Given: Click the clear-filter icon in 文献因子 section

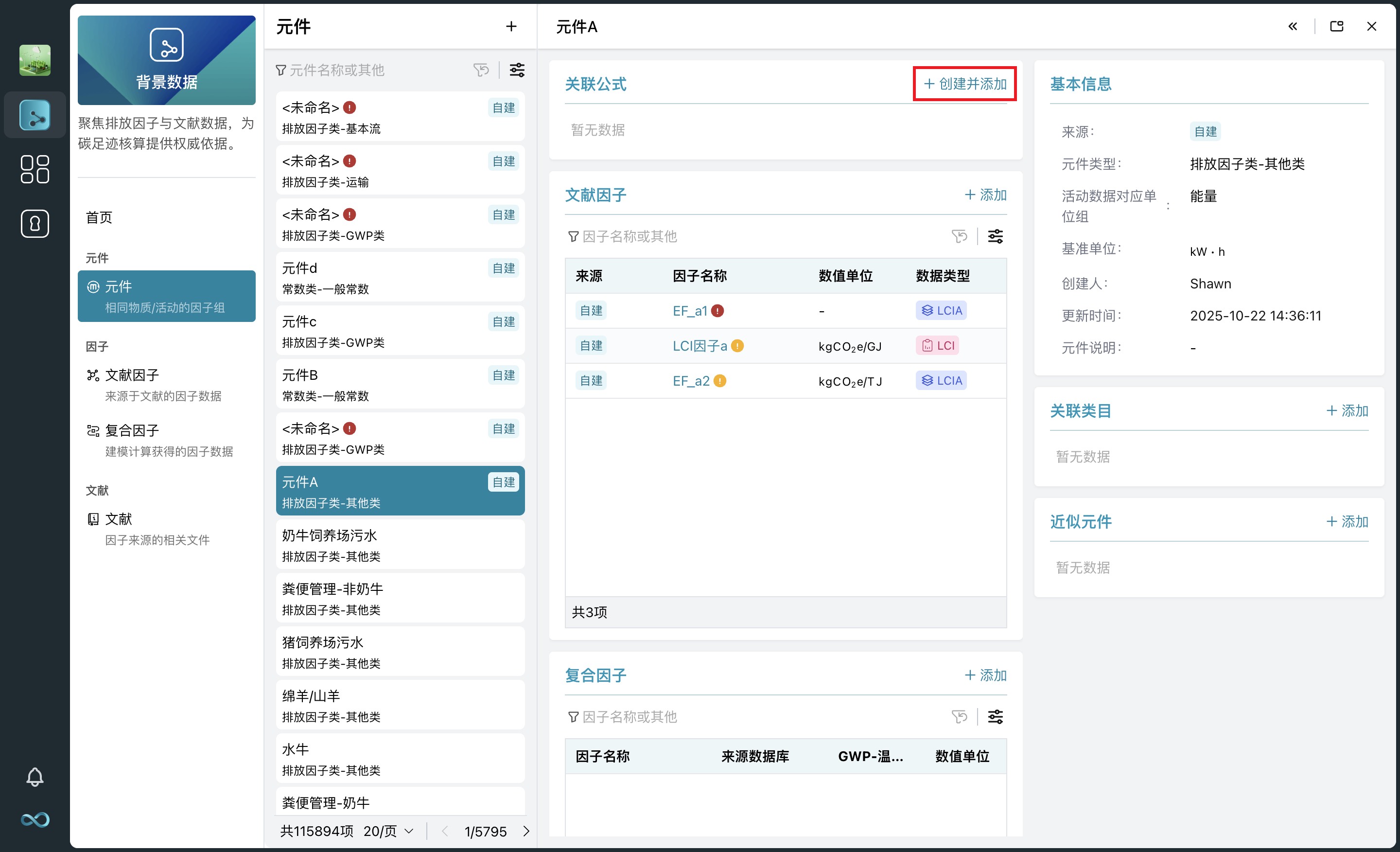Looking at the screenshot, I should (x=960, y=236).
